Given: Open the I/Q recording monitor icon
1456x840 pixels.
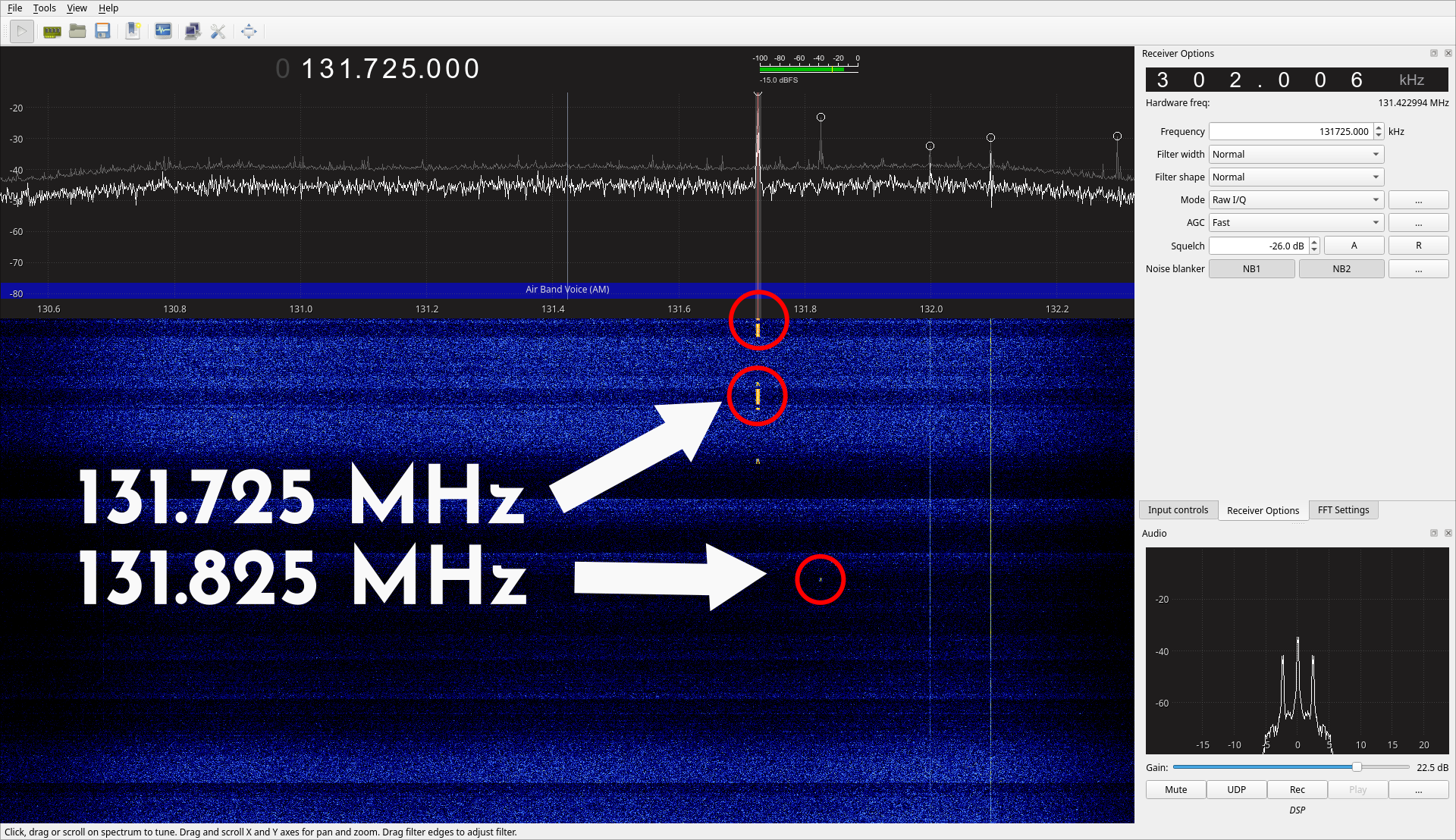Looking at the screenshot, I should (163, 31).
